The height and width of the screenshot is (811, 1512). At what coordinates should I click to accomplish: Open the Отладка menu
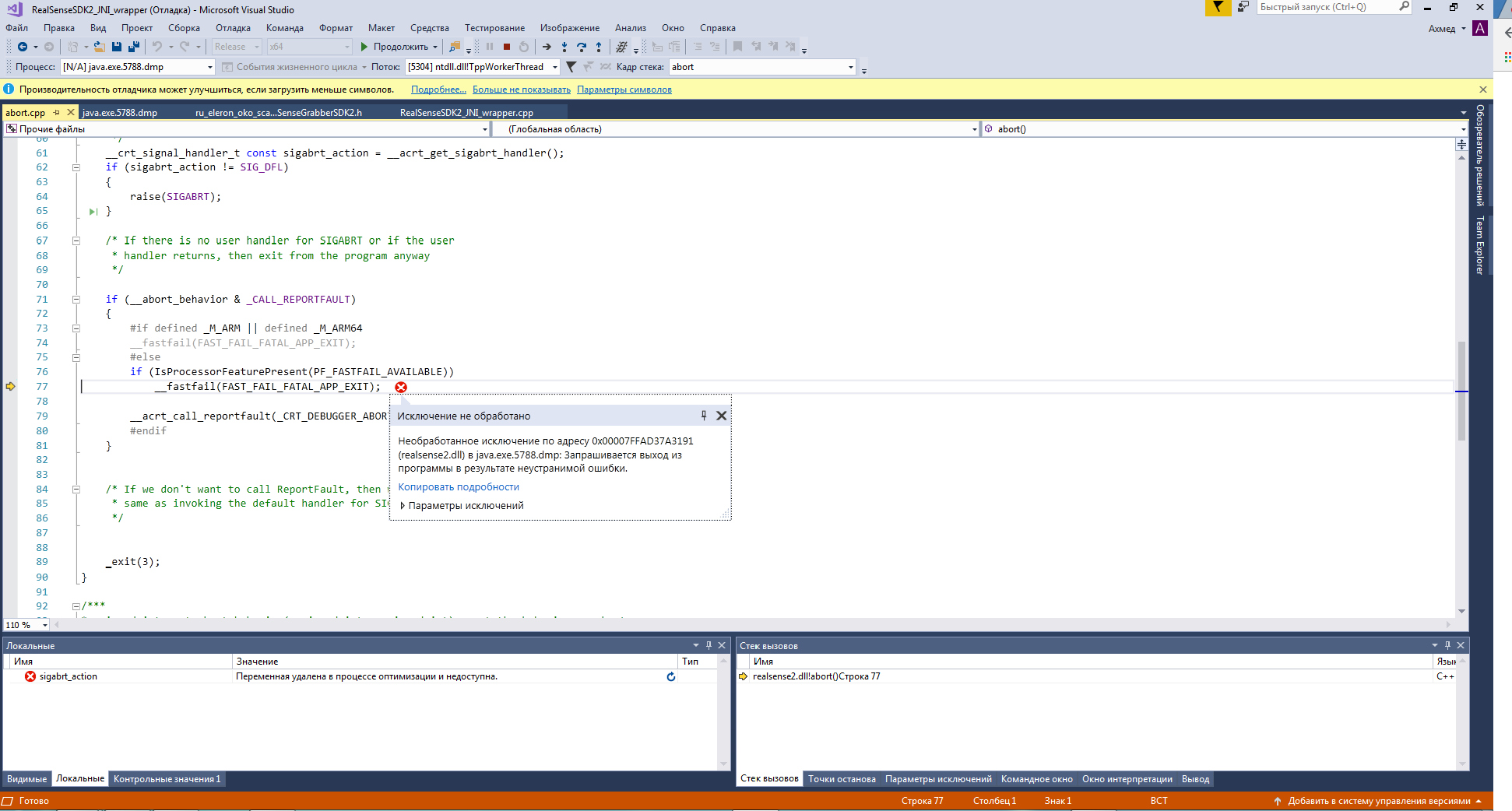click(233, 27)
